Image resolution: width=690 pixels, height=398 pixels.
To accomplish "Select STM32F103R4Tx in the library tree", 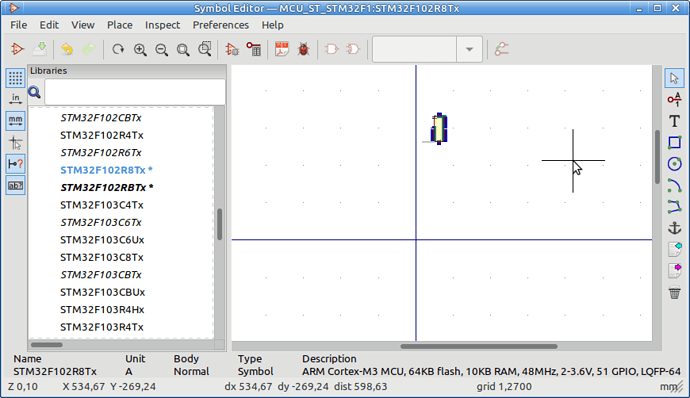I will (x=102, y=327).
